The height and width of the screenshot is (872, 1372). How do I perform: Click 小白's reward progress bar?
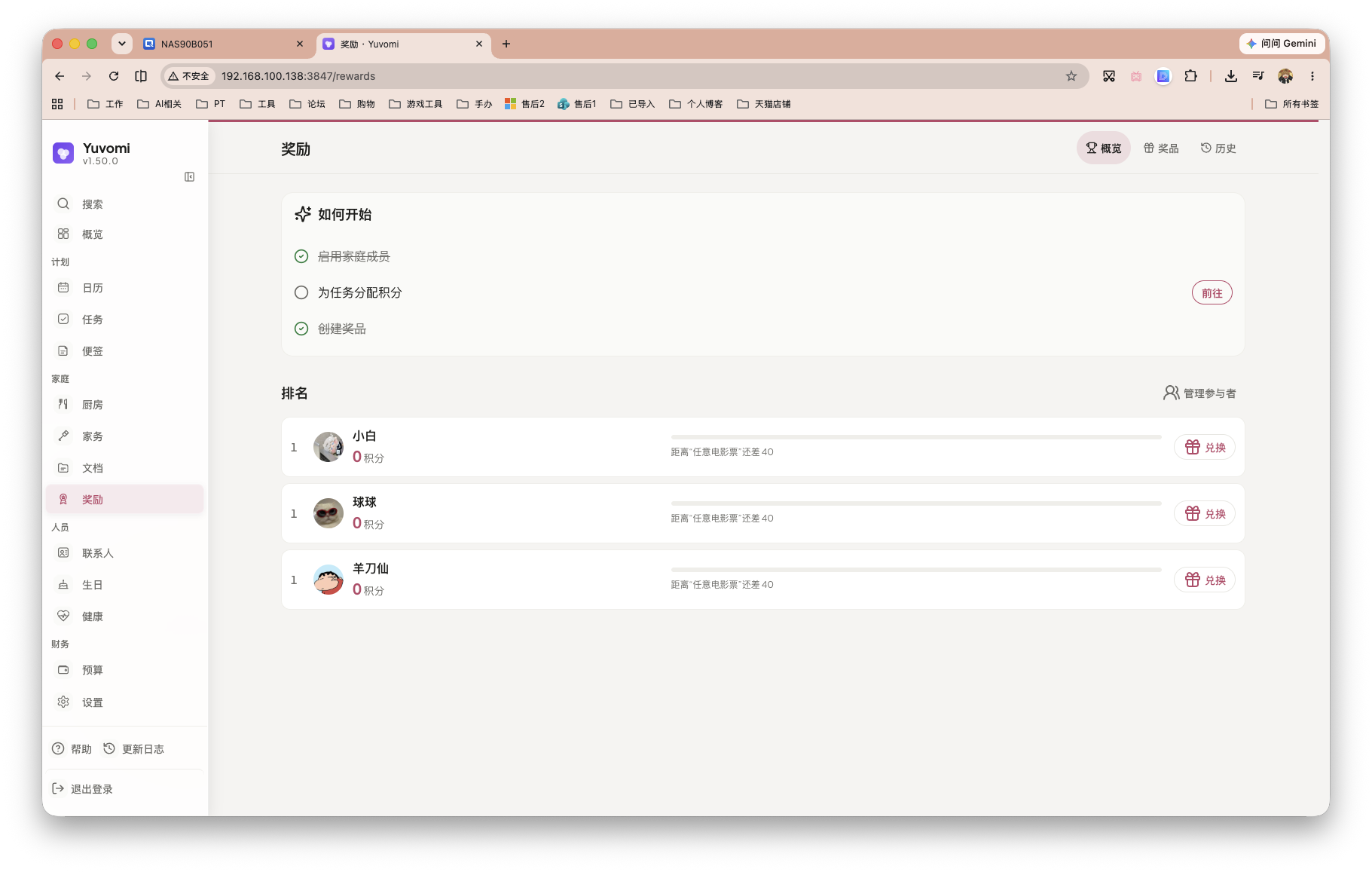(x=916, y=437)
